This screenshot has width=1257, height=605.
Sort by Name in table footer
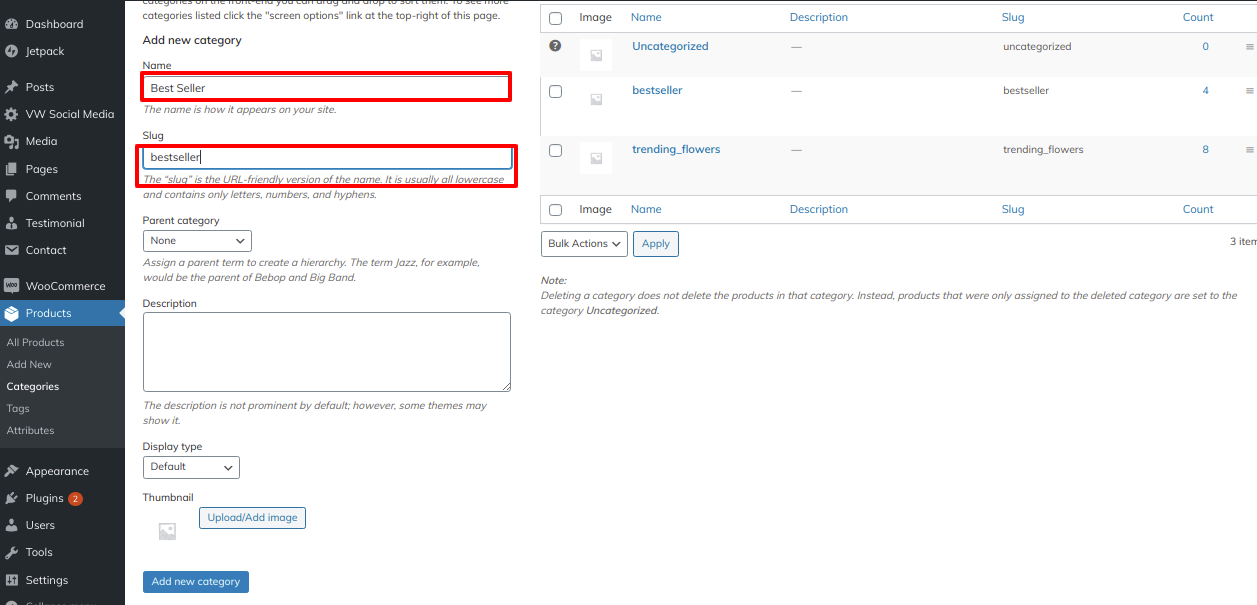pos(646,209)
